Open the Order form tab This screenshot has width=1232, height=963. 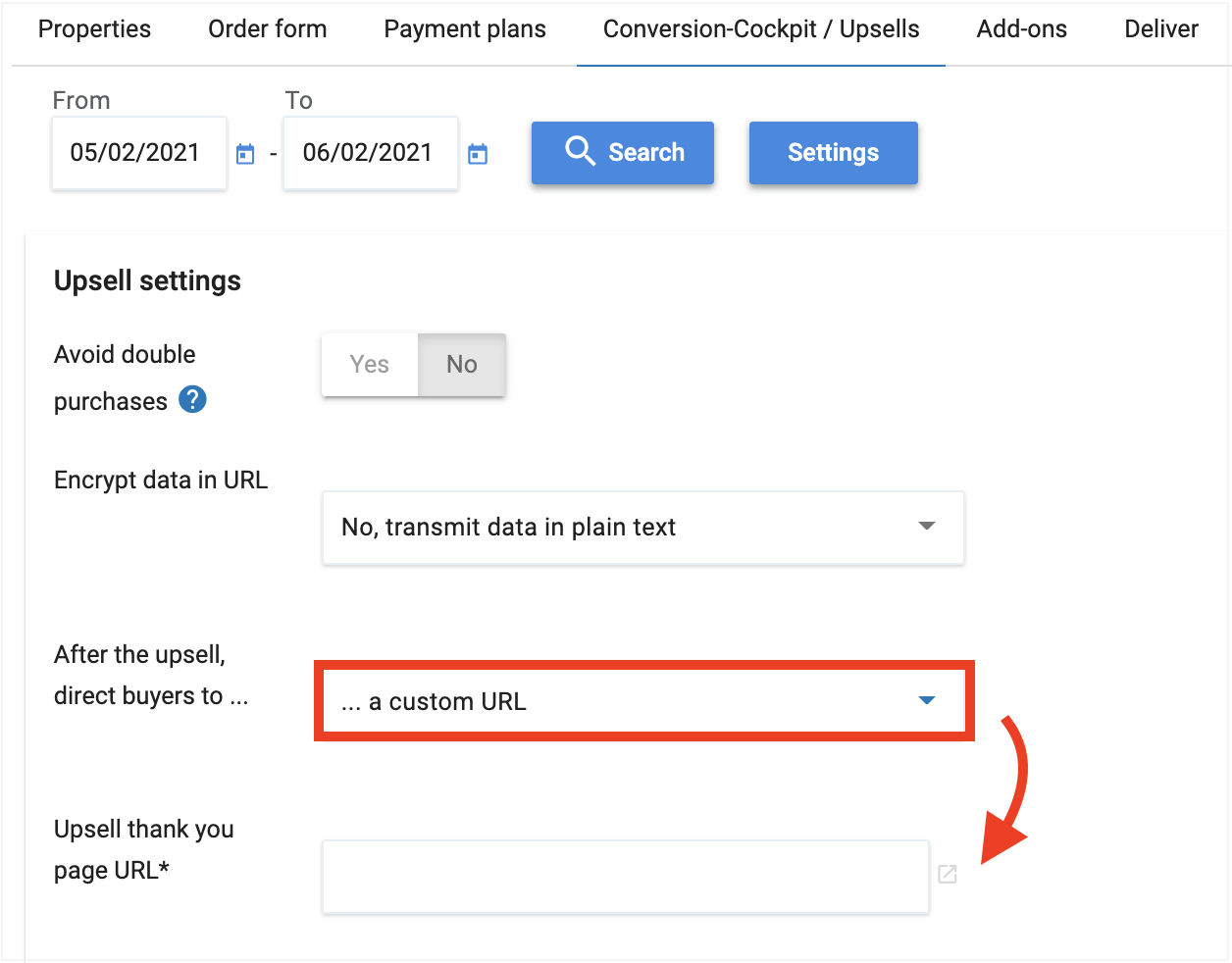pyautogui.click(x=267, y=29)
